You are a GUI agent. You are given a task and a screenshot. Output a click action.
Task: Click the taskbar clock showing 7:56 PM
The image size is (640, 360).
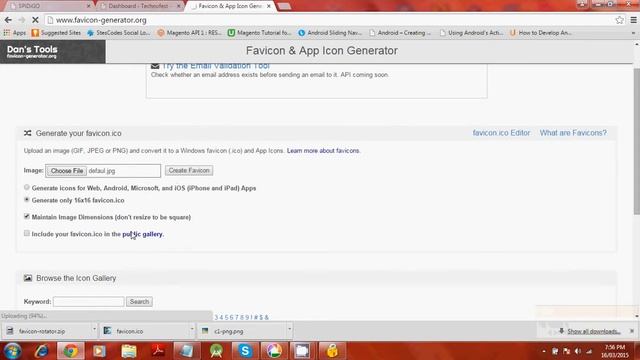click(615, 351)
